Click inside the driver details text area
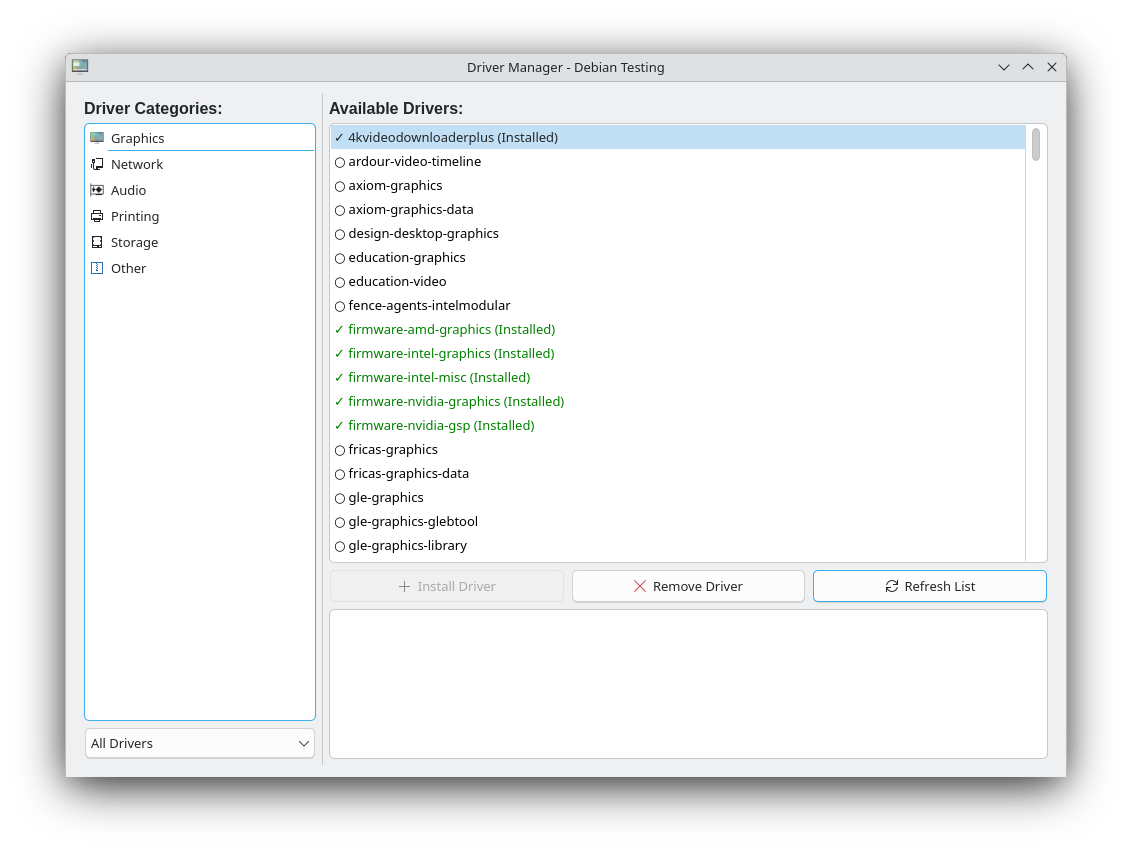1132x854 pixels. point(688,684)
